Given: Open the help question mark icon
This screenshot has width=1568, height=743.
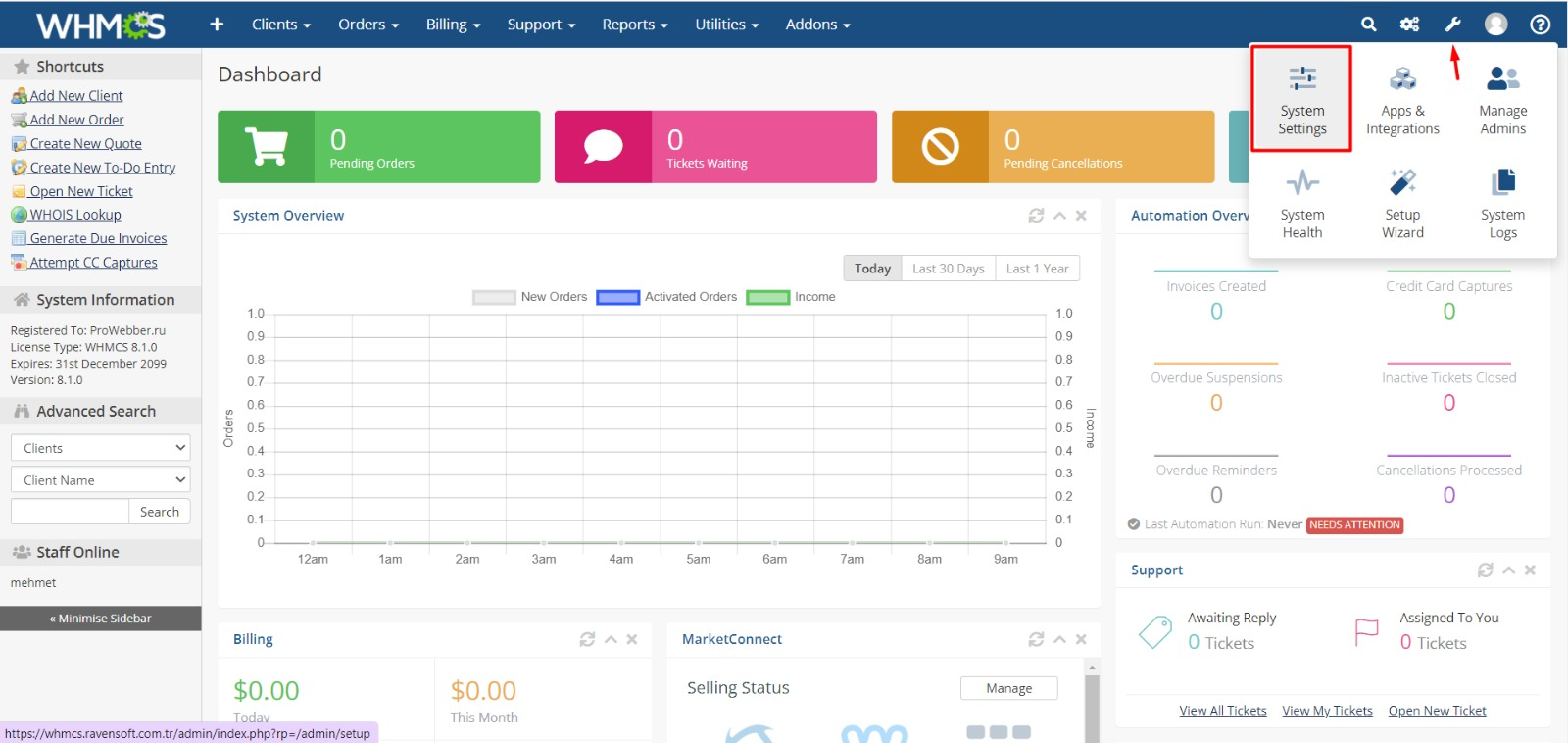Looking at the screenshot, I should coord(1540,25).
